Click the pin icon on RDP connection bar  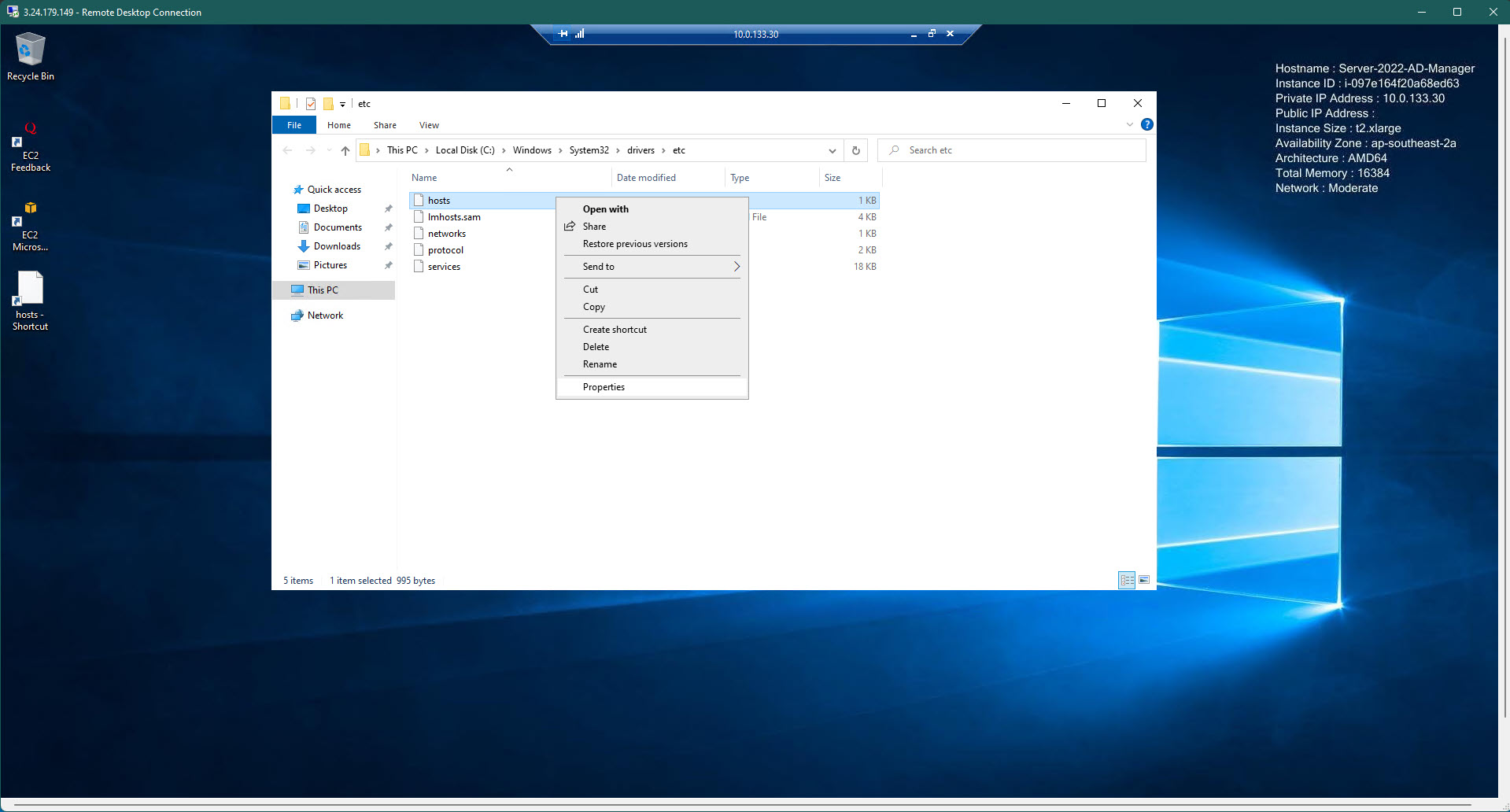point(563,34)
